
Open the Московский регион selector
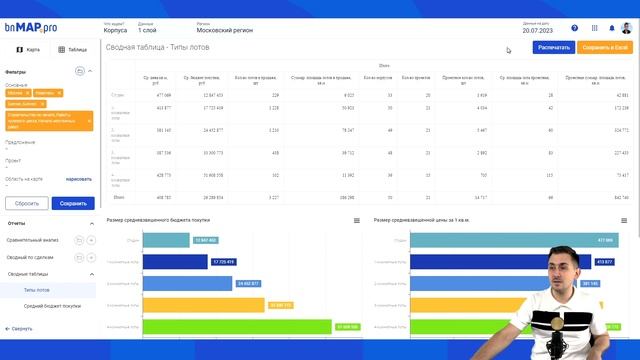point(224,28)
